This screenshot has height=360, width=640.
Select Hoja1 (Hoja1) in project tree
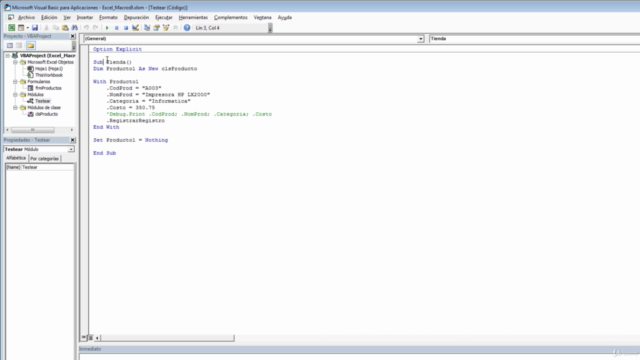point(49,69)
